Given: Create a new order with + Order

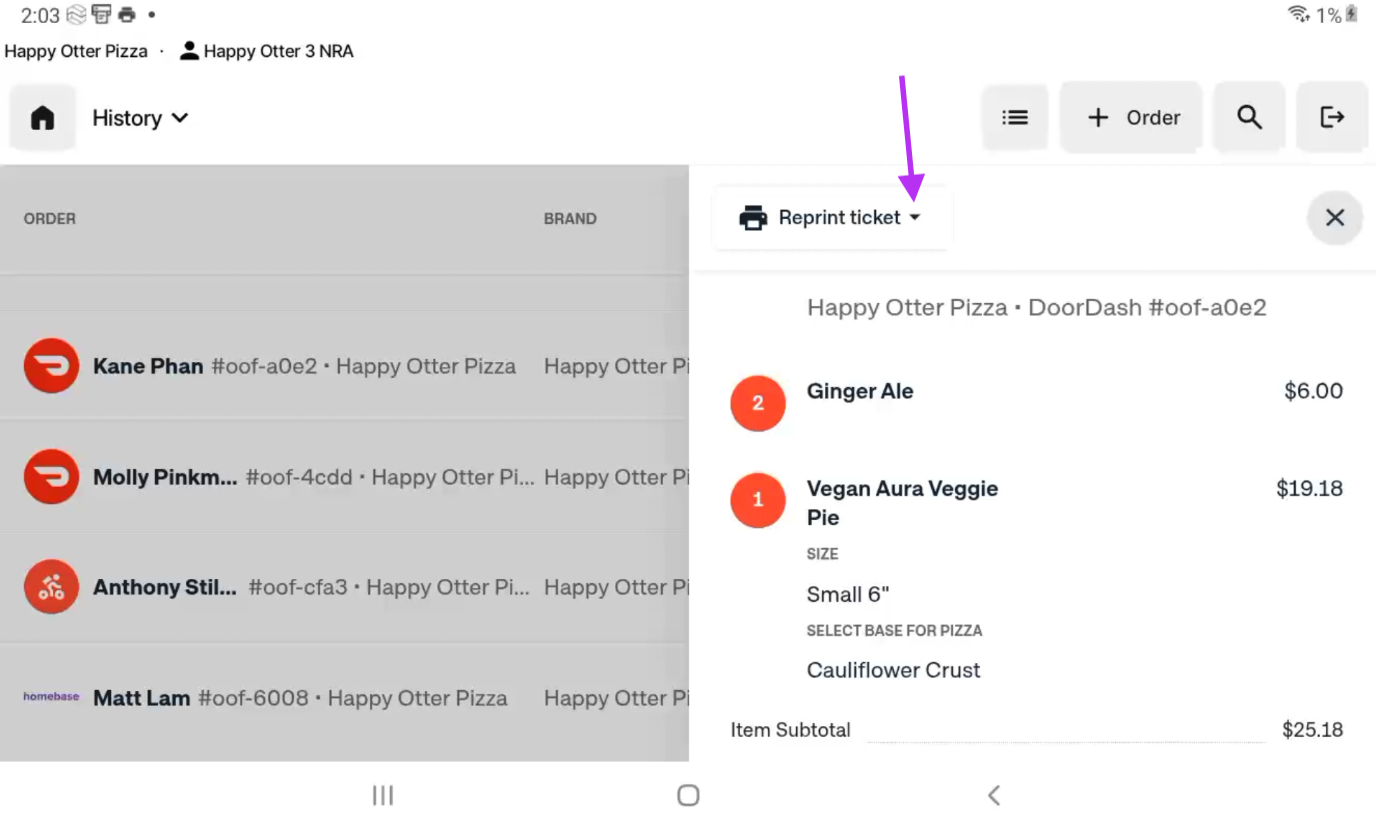Looking at the screenshot, I should 1132,118.
